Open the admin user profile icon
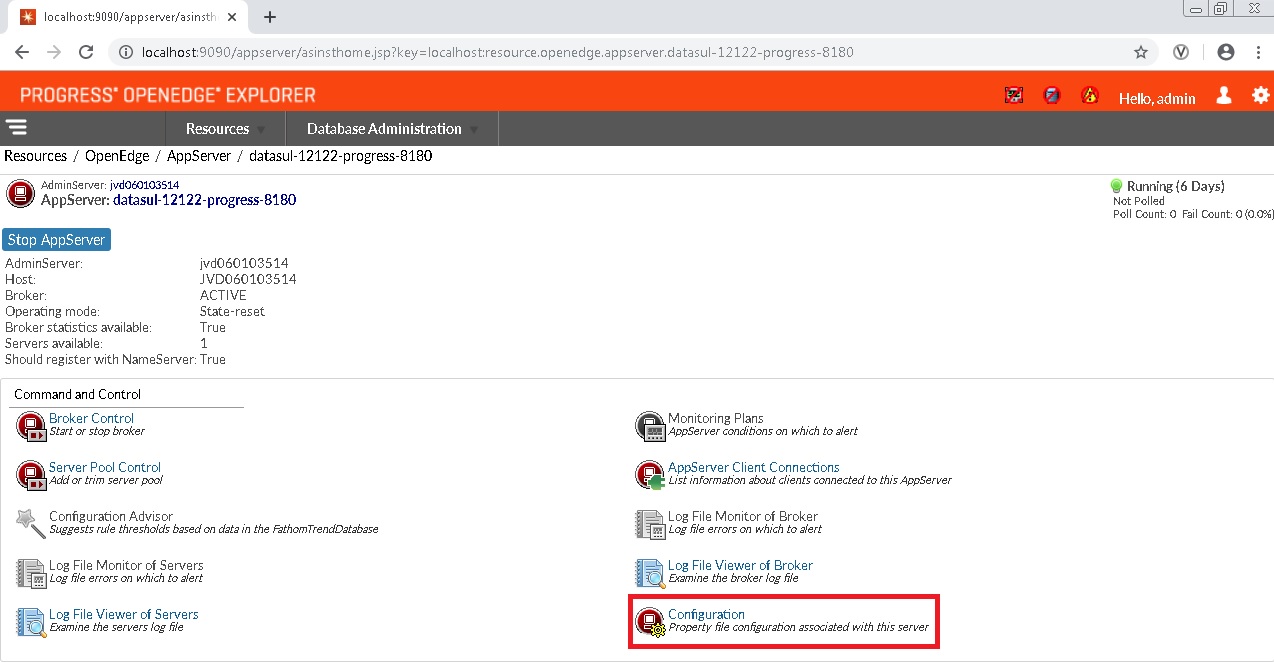Viewport: 1274px width, 662px height. [1223, 95]
